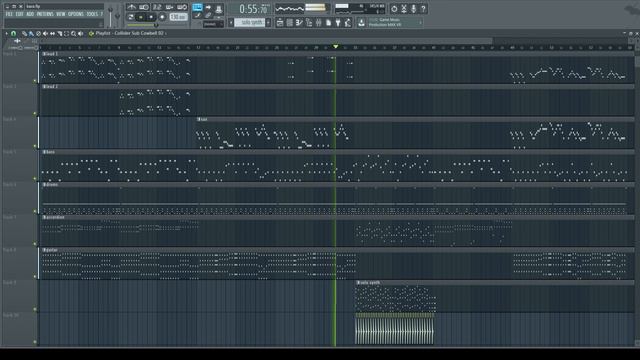Open the OPTIONS menu
This screenshot has width=640, height=360.
coord(76,14)
